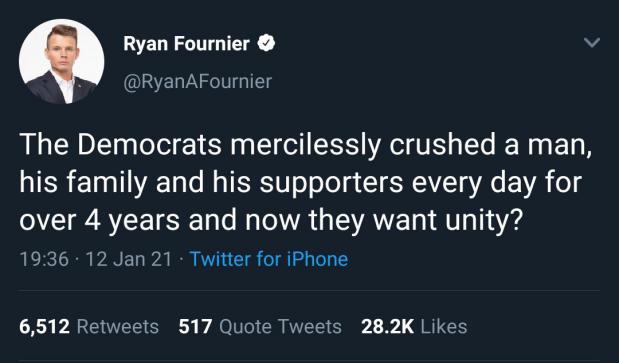Expand the tweet options chevron
This screenshot has width=619, height=363.
(592, 42)
